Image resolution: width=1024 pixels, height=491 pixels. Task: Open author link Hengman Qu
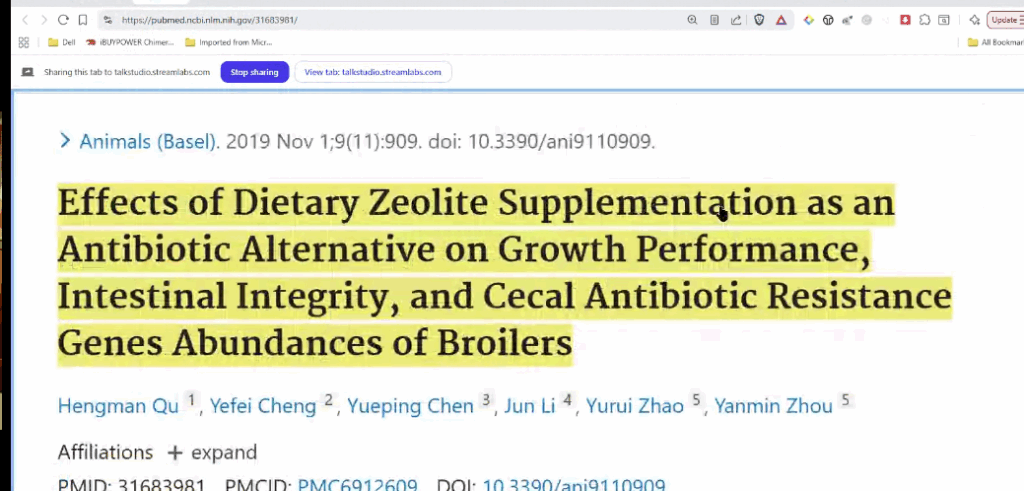coord(118,405)
